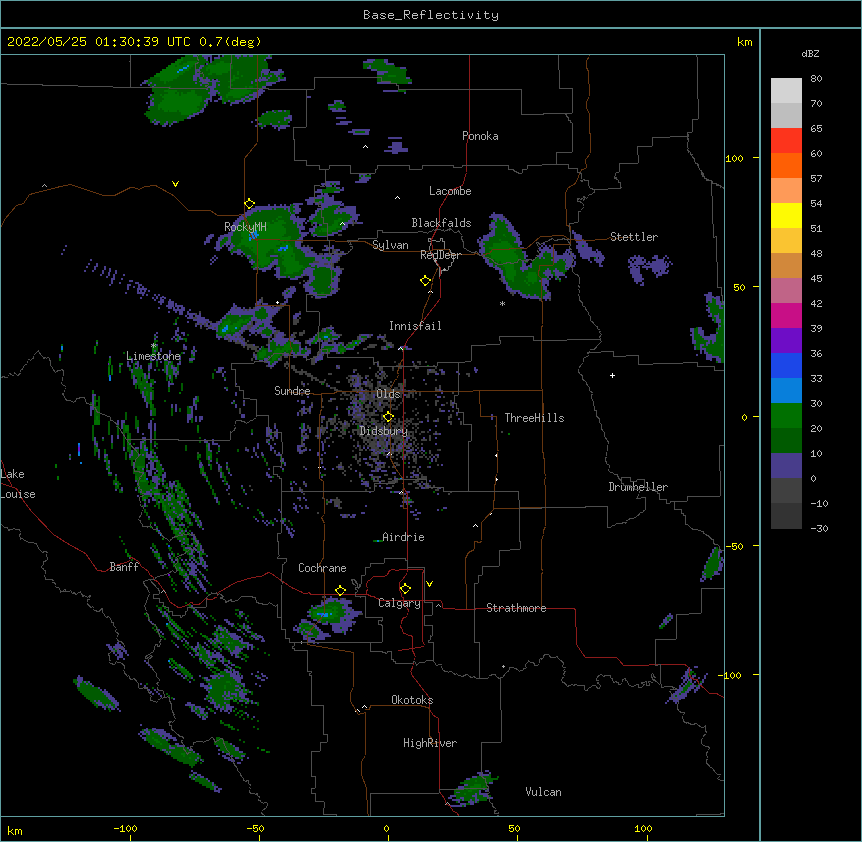Screen dimensions: 862x842
Task: Select the 65 dBZ red swatch
Action: pos(786,141)
